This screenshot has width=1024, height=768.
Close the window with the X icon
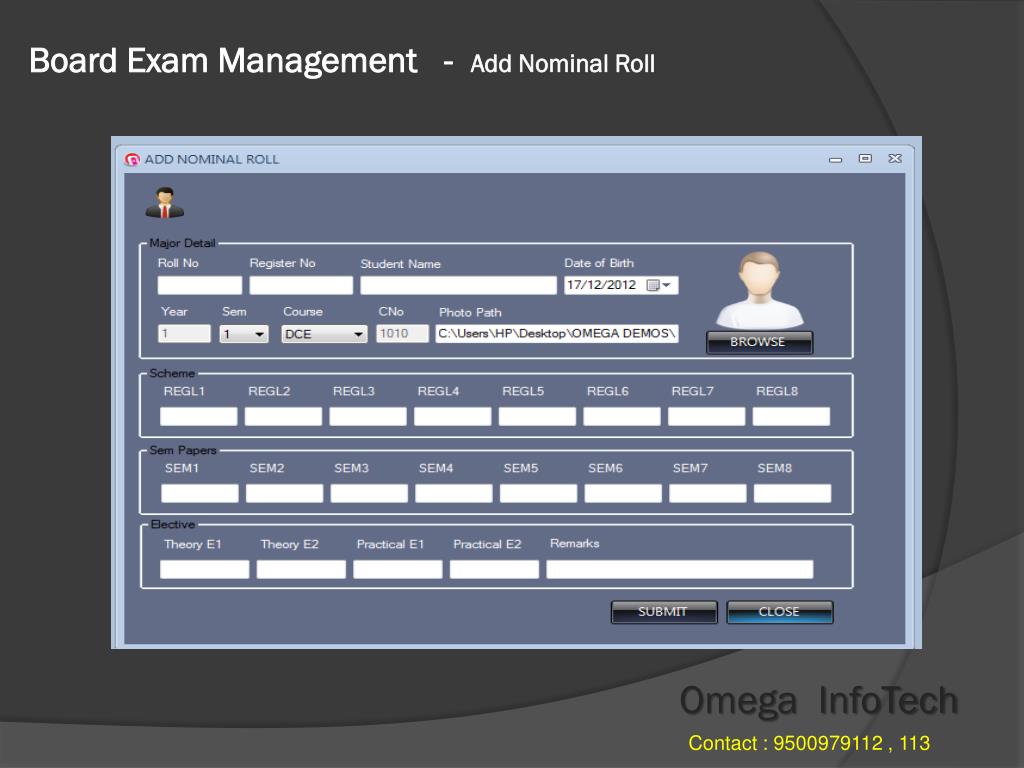point(895,159)
